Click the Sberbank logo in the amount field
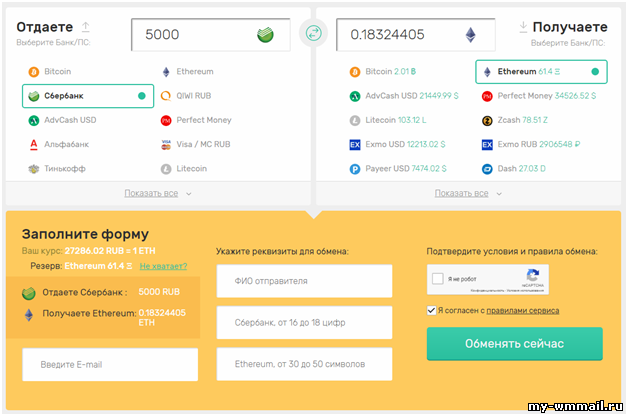628x416 pixels. tap(265, 35)
